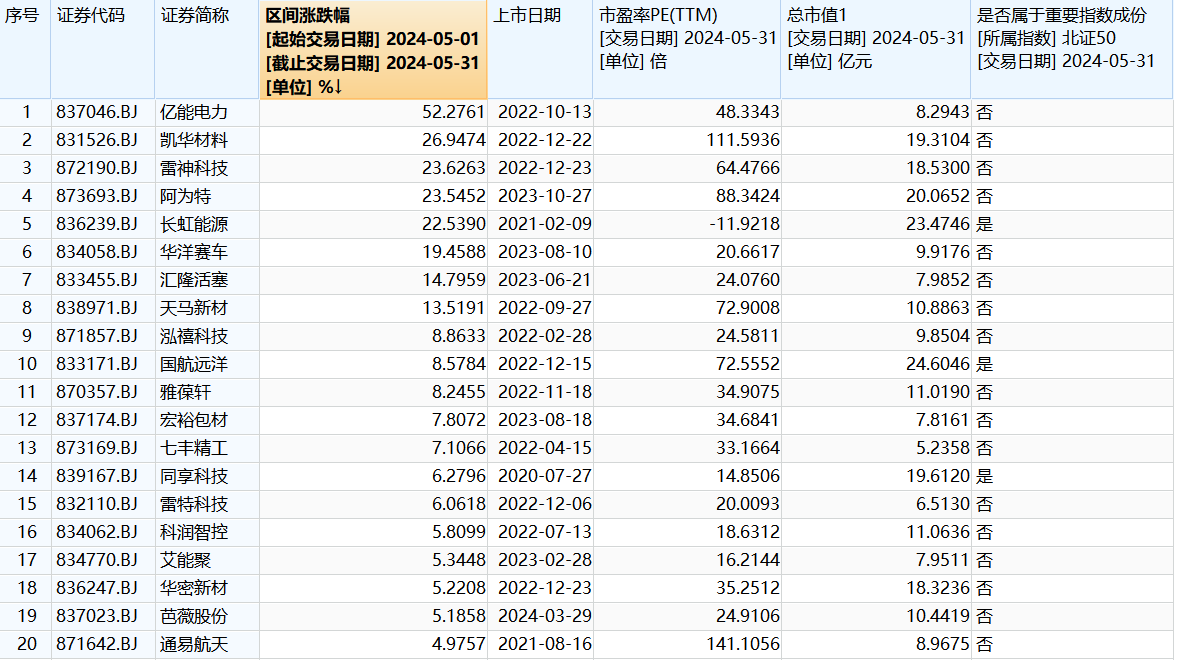Click the 是 cell in 国航远洋 row
Viewport: 1177px width, 660px height.
[984, 364]
